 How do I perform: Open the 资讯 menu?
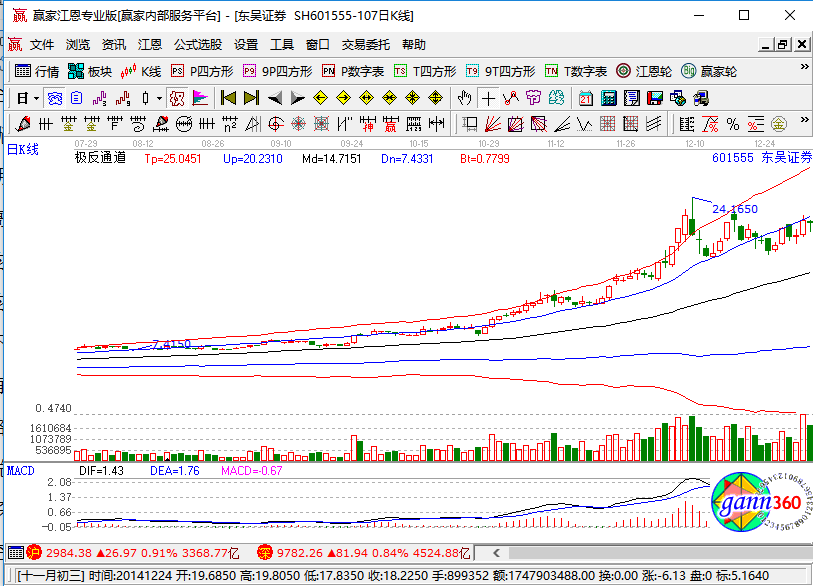click(114, 45)
